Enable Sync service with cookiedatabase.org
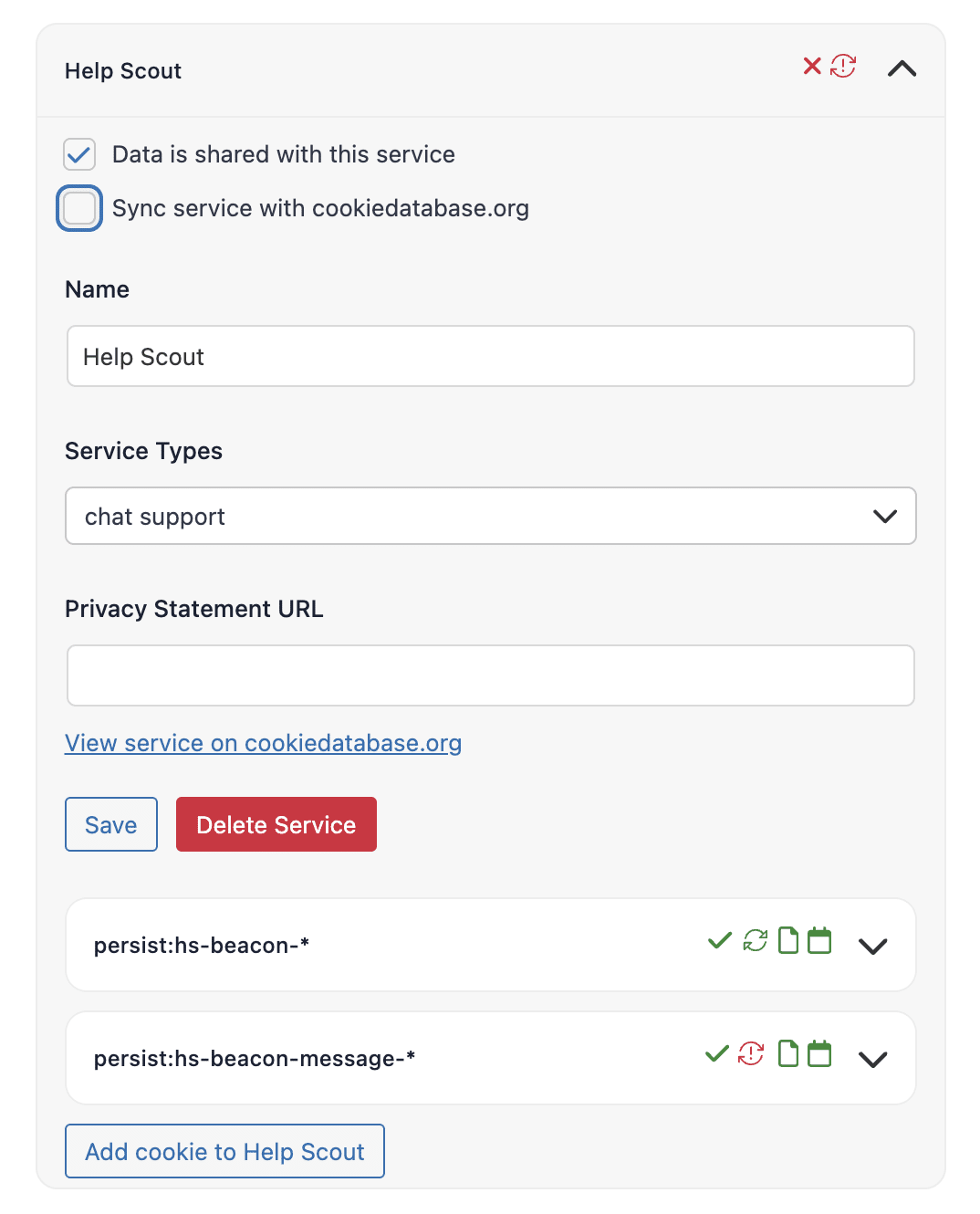Image resolution: width=980 pixels, height=1214 pixels. [x=79, y=208]
